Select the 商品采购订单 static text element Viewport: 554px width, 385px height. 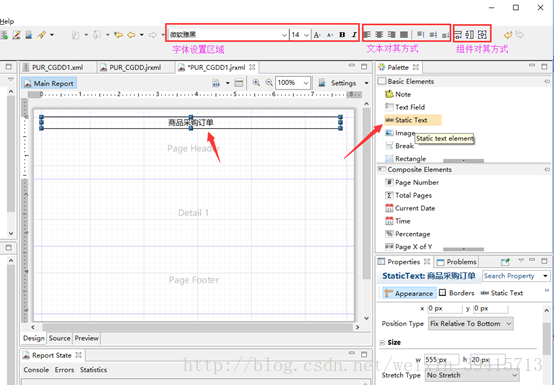pyautogui.click(x=191, y=123)
